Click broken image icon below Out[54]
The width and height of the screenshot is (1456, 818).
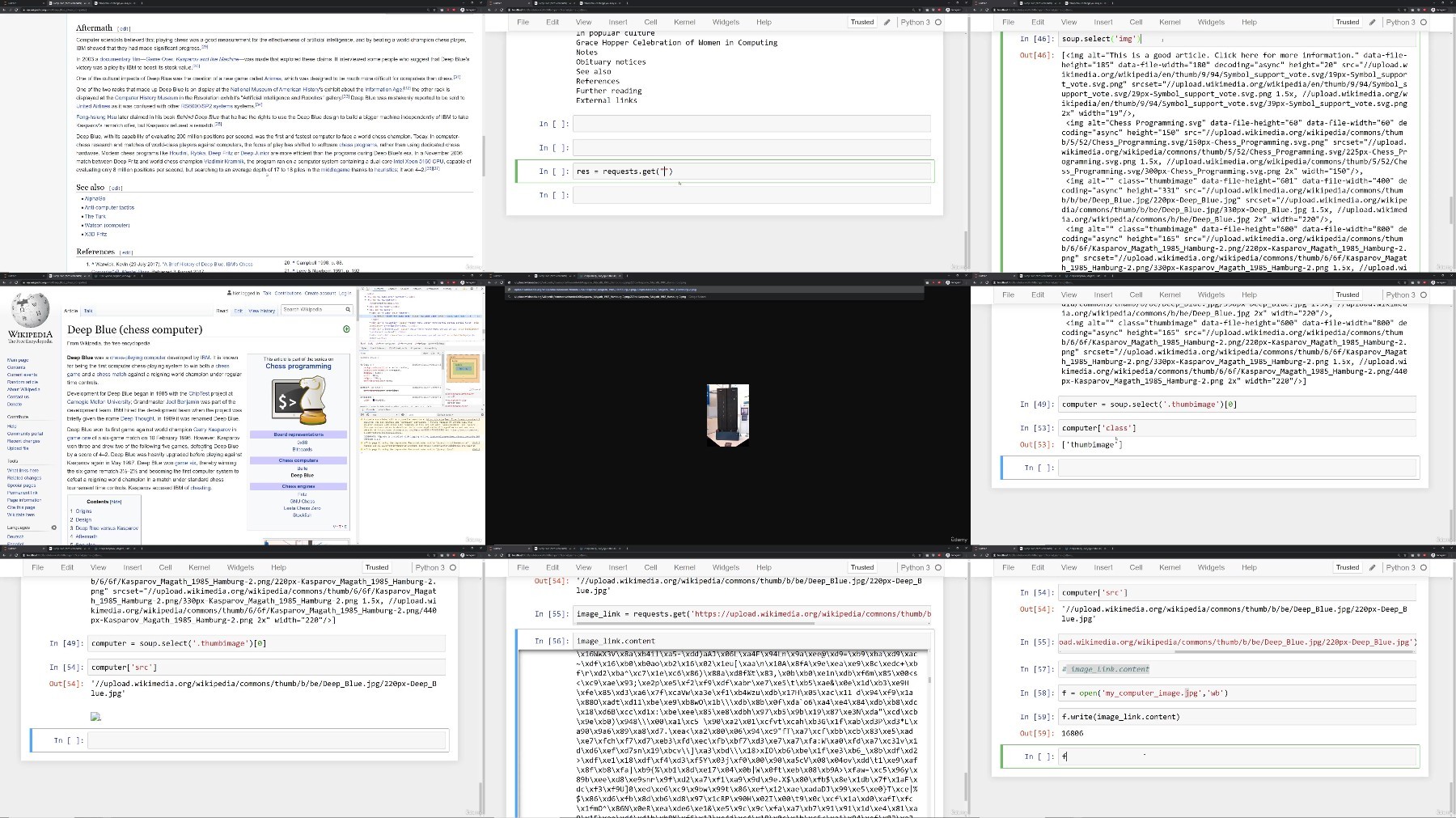95,716
